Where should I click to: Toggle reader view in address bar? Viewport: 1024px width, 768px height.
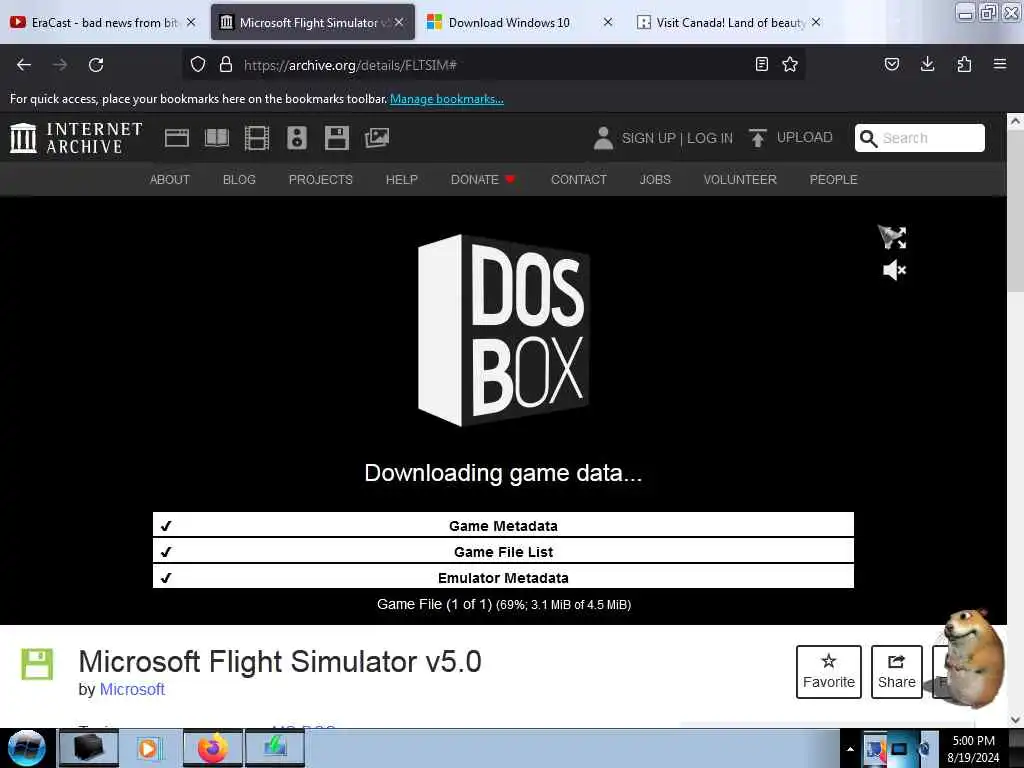click(x=761, y=64)
